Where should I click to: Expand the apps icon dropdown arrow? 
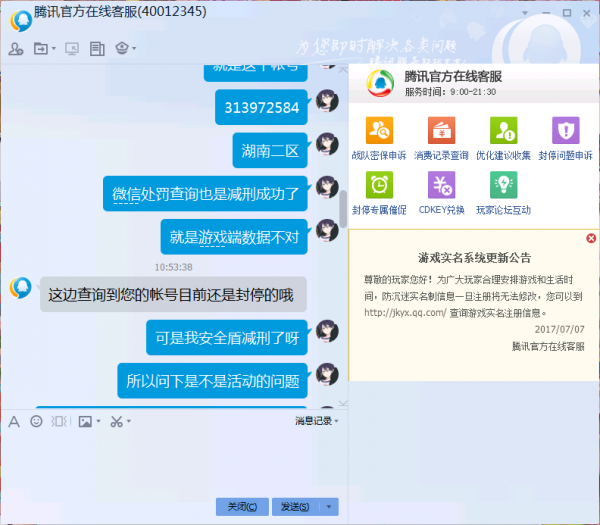[134, 49]
